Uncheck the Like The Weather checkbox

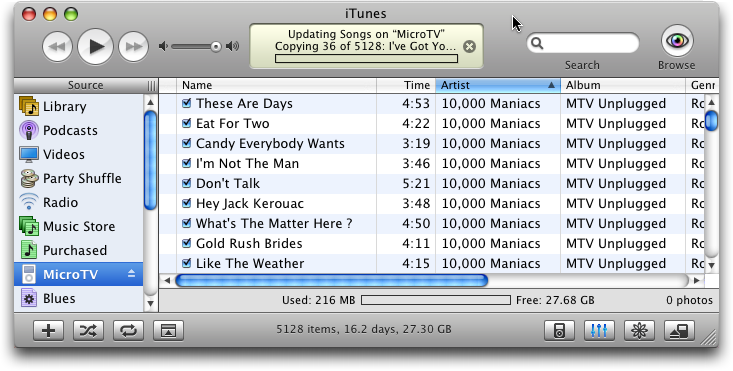pos(187,263)
